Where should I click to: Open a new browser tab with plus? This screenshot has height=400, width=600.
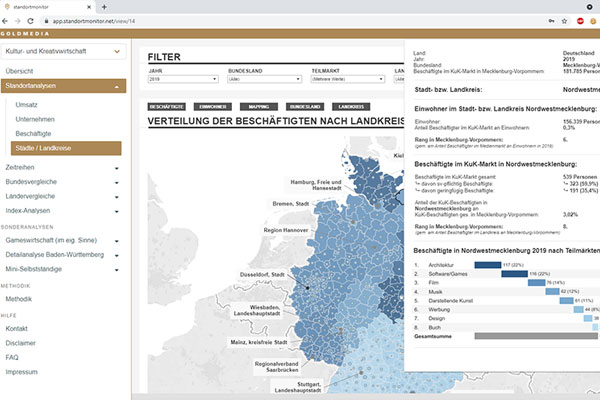tap(104, 7)
